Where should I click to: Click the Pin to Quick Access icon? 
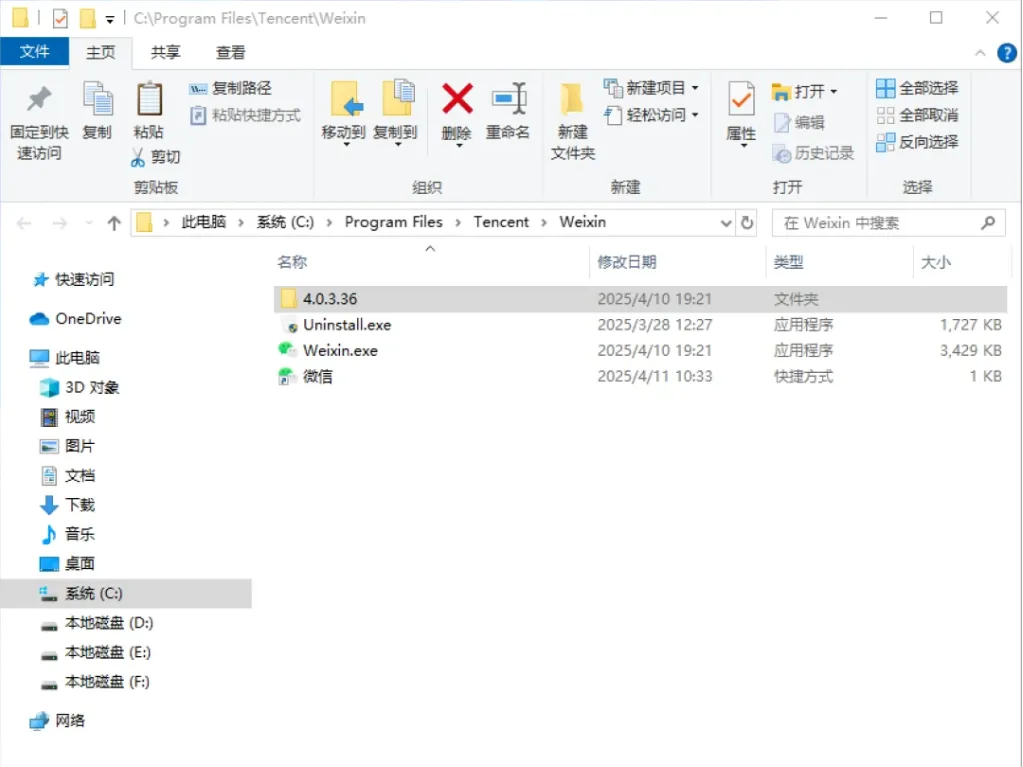pos(39,99)
